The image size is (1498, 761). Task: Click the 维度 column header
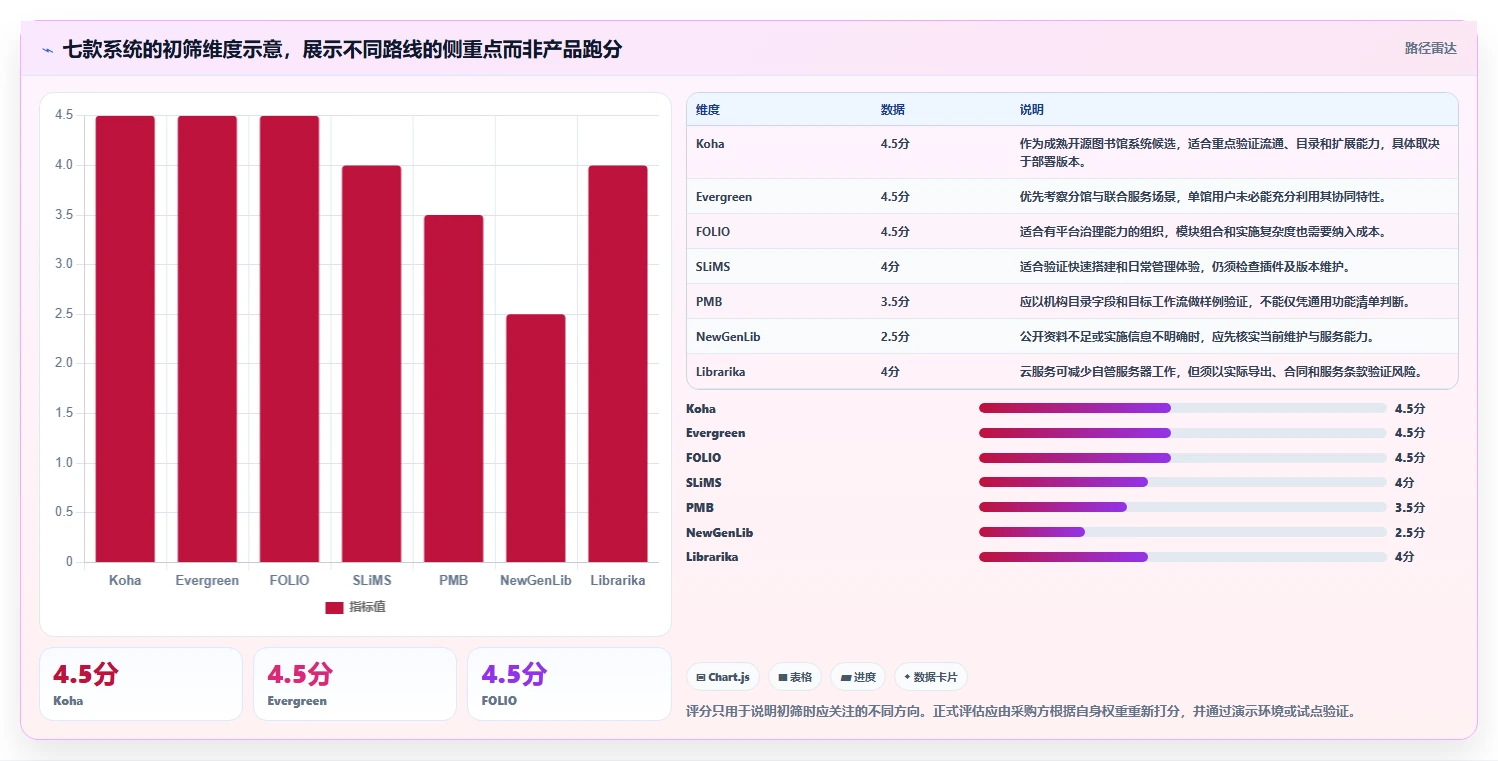[x=708, y=110]
